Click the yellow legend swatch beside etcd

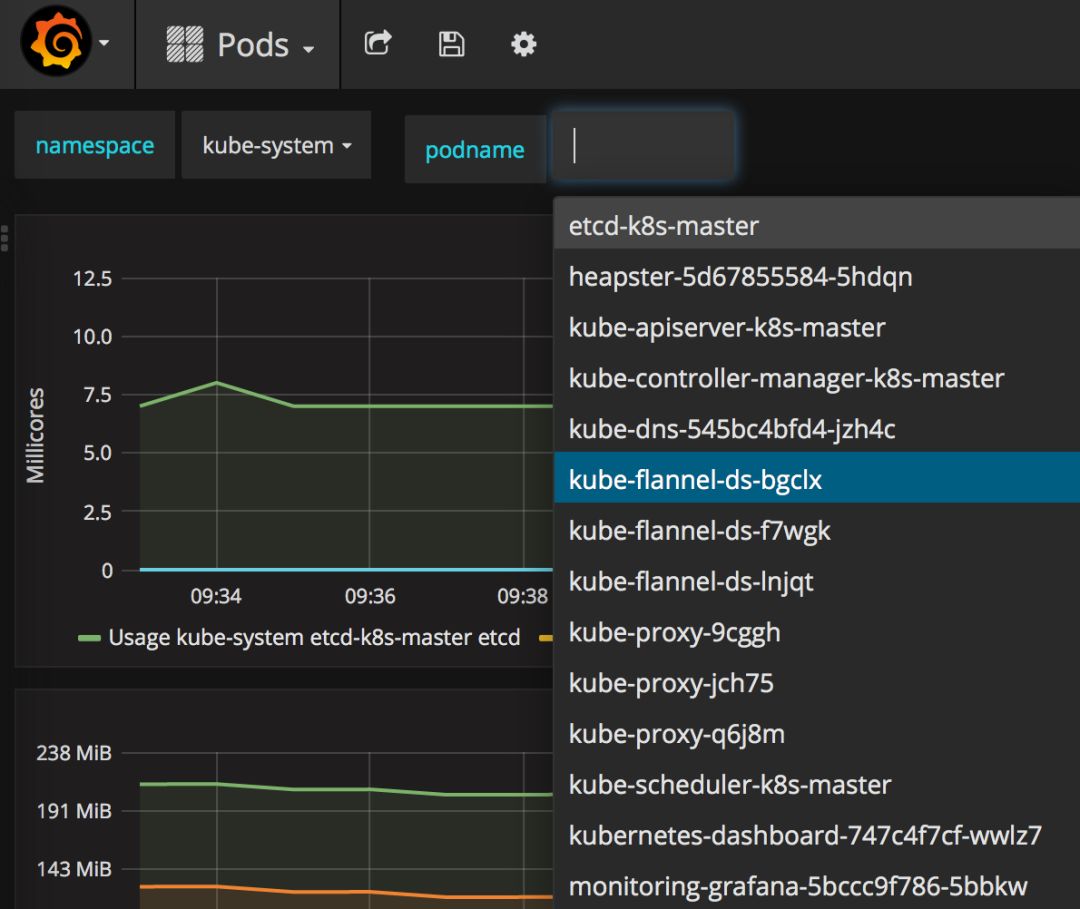(546, 638)
